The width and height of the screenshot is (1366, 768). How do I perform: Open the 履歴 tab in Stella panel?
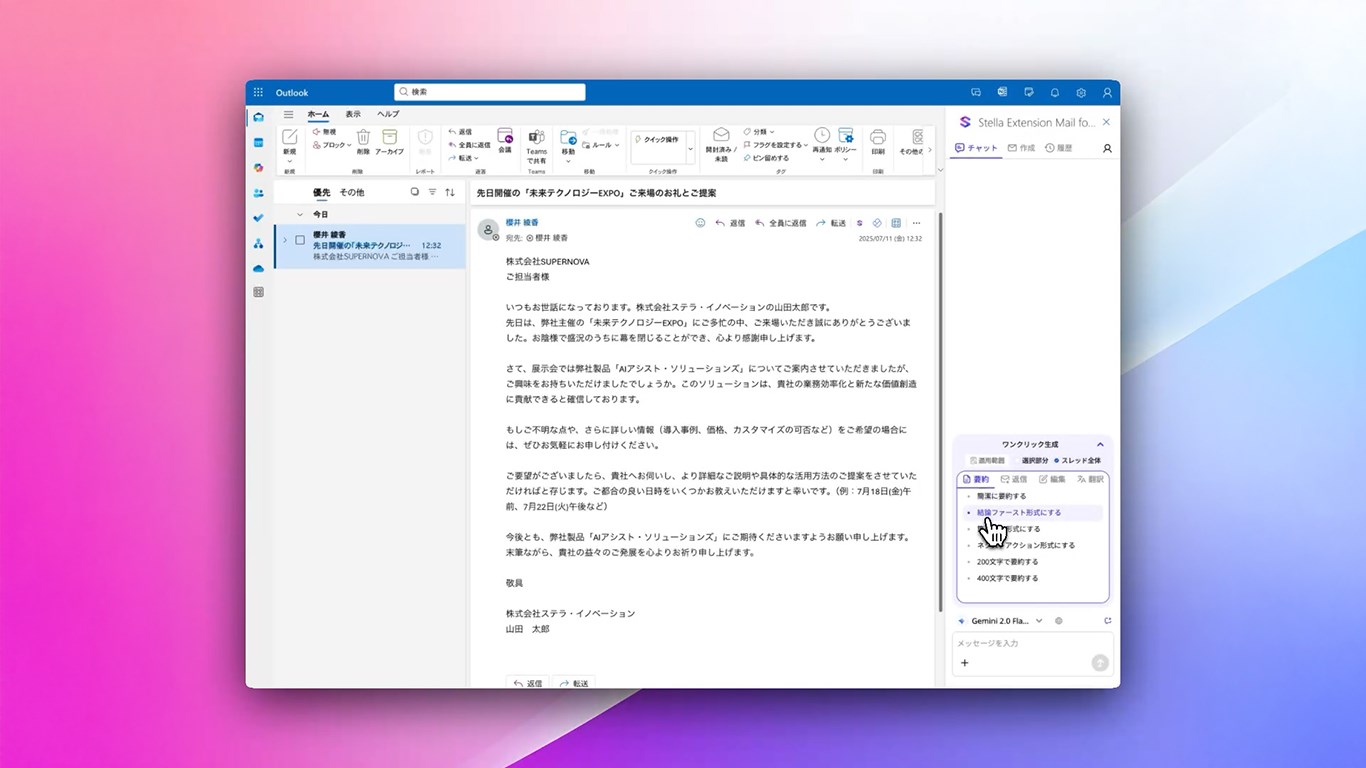tap(1058, 148)
